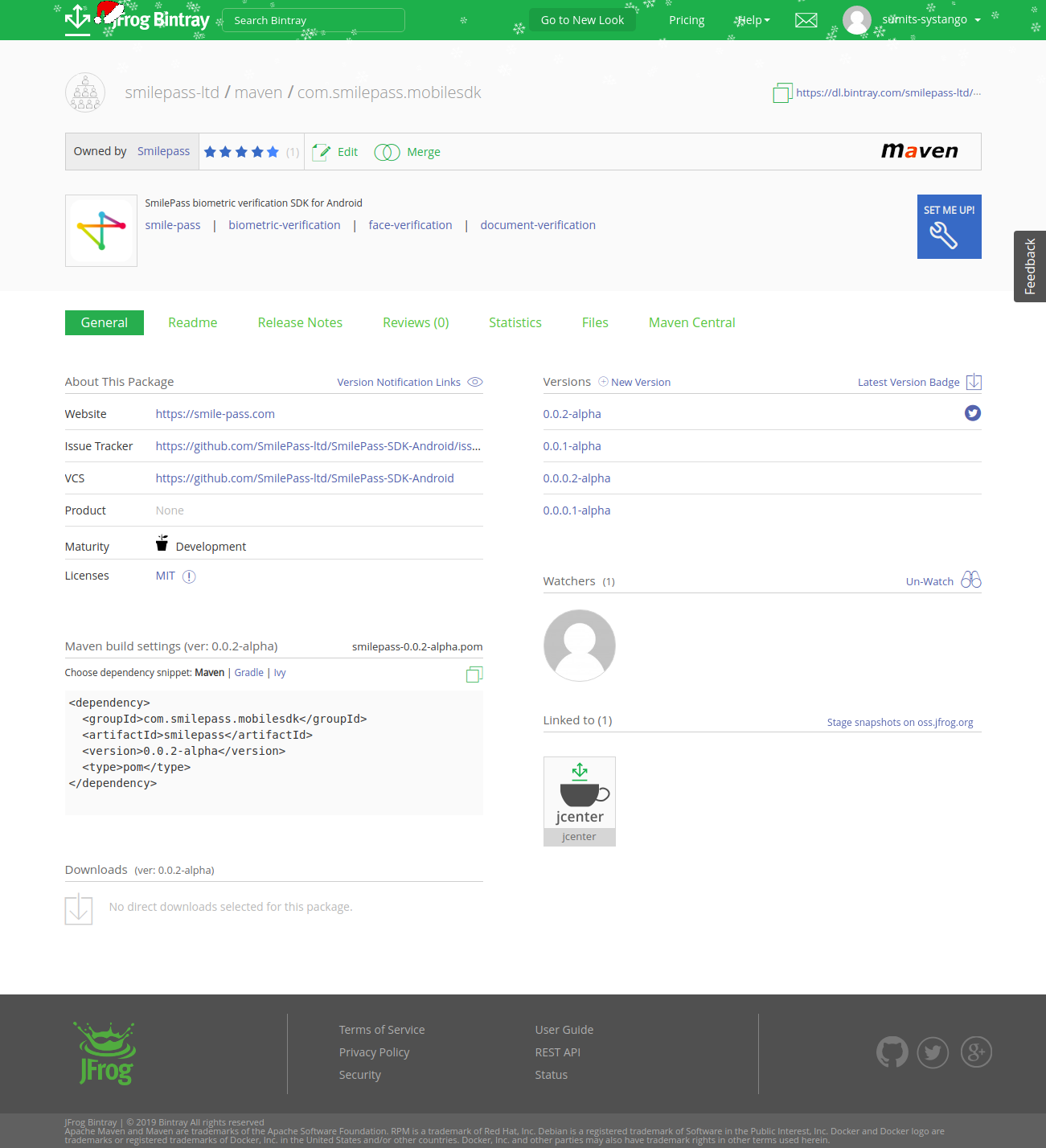Click the JFrog Bintray logo
The height and width of the screenshot is (1148, 1046).
(137, 19)
